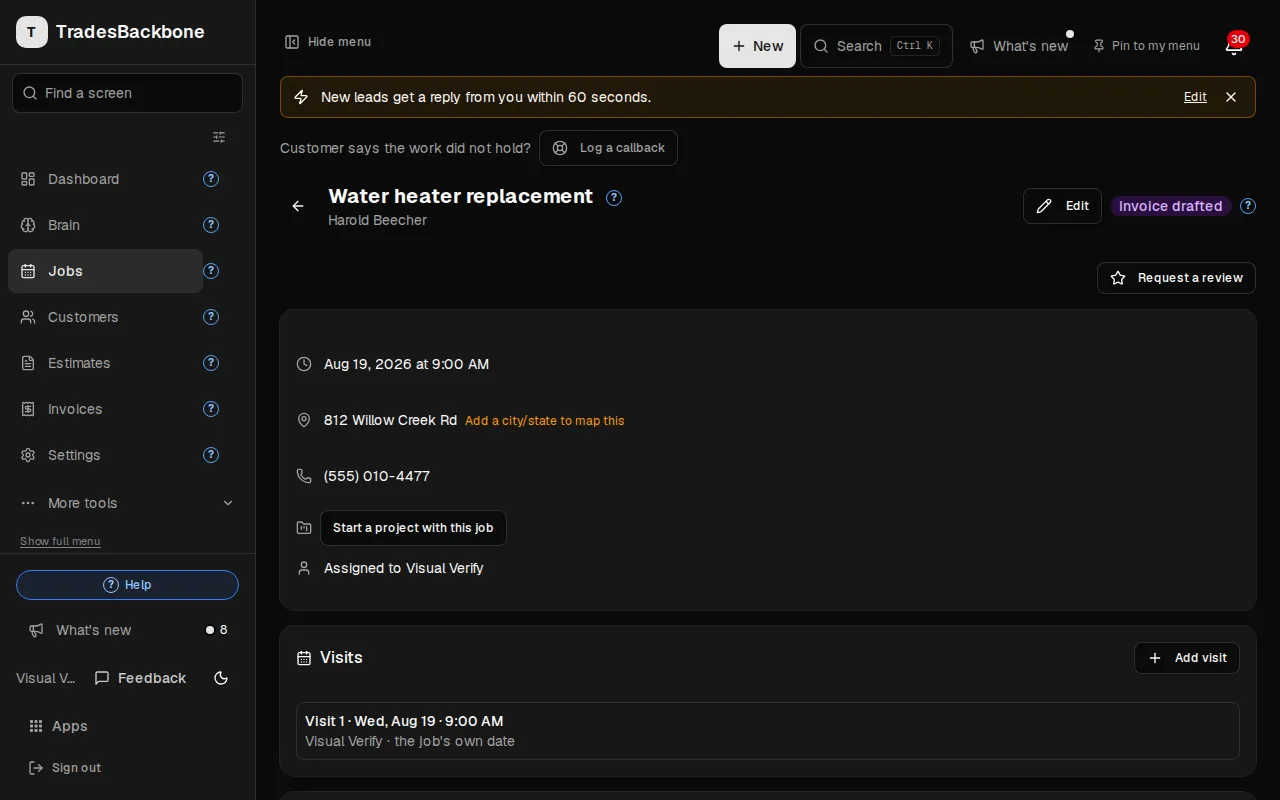Open help for Invoices menu item
Screen dimensions: 1280x800
211,409
